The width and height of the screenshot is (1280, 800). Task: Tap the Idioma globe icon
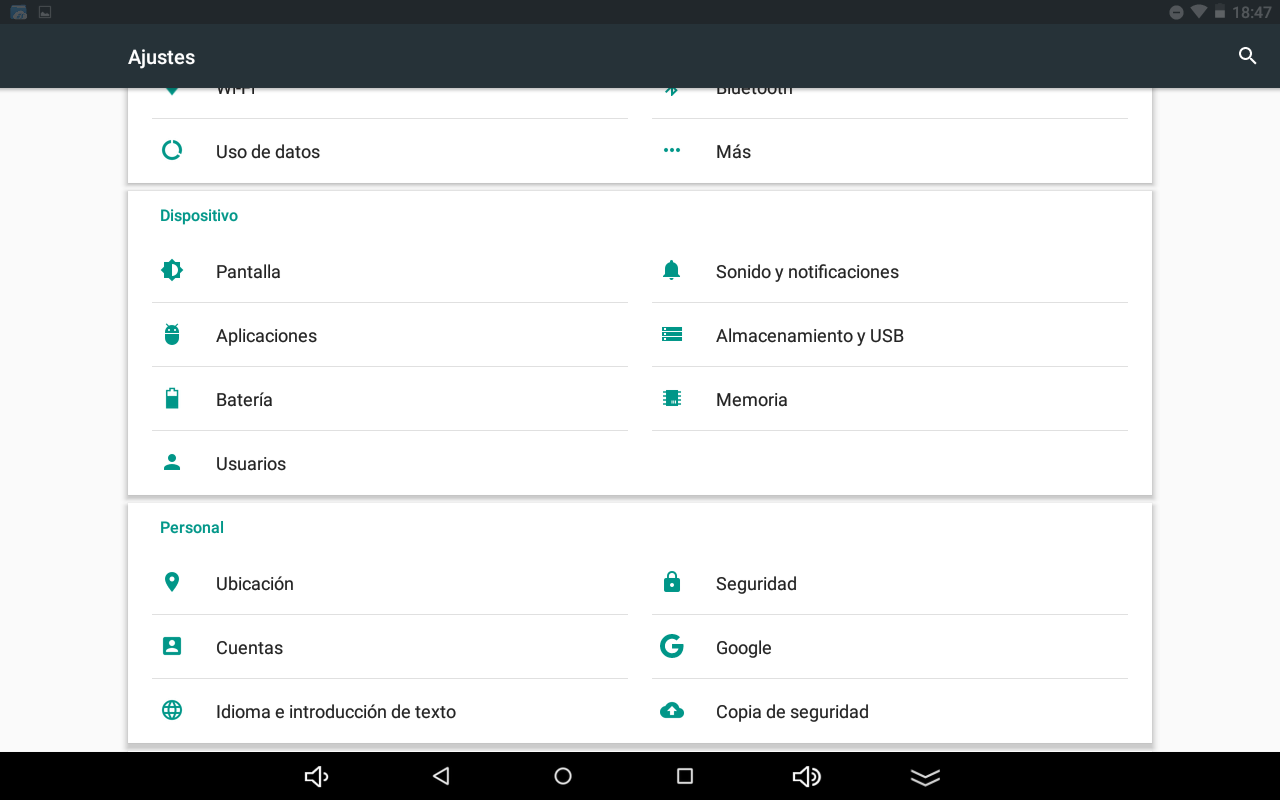[172, 710]
